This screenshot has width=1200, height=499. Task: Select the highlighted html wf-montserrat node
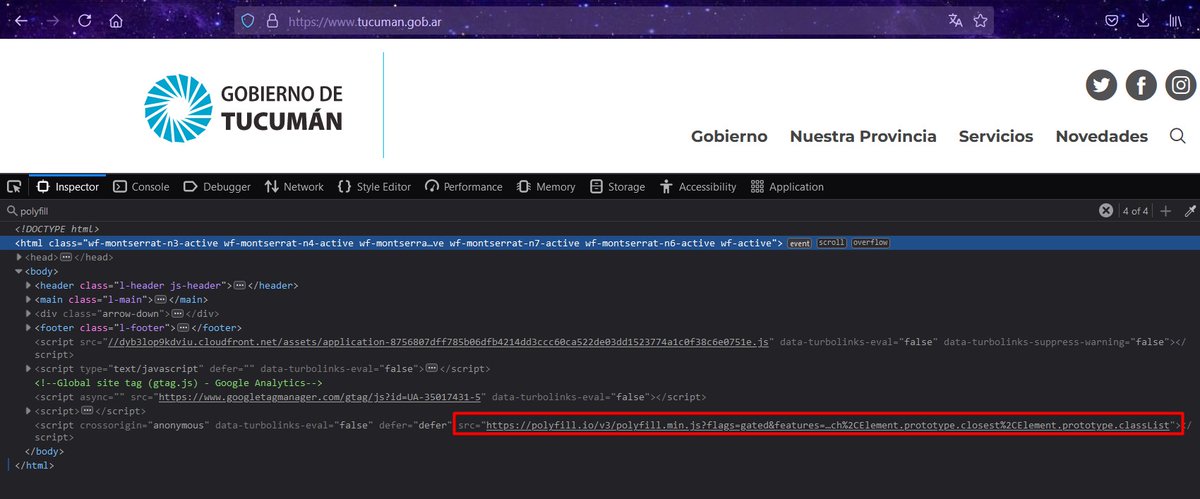(600, 243)
